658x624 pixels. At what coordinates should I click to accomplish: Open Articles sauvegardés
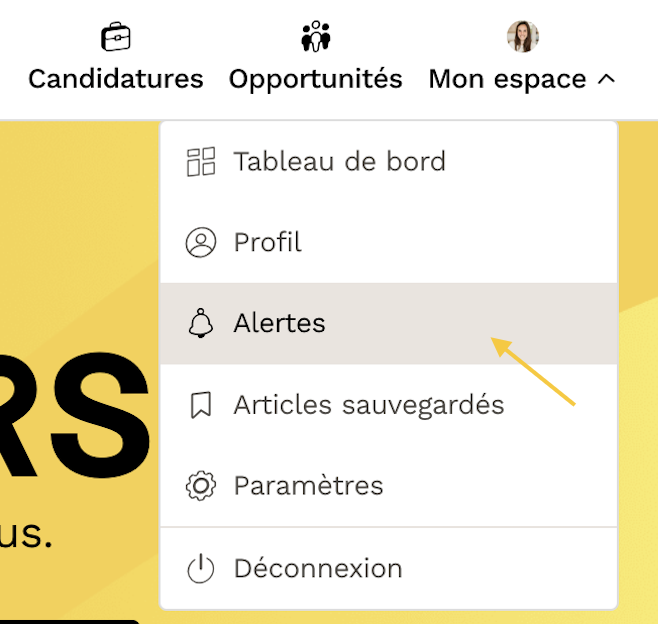(389, 405)
